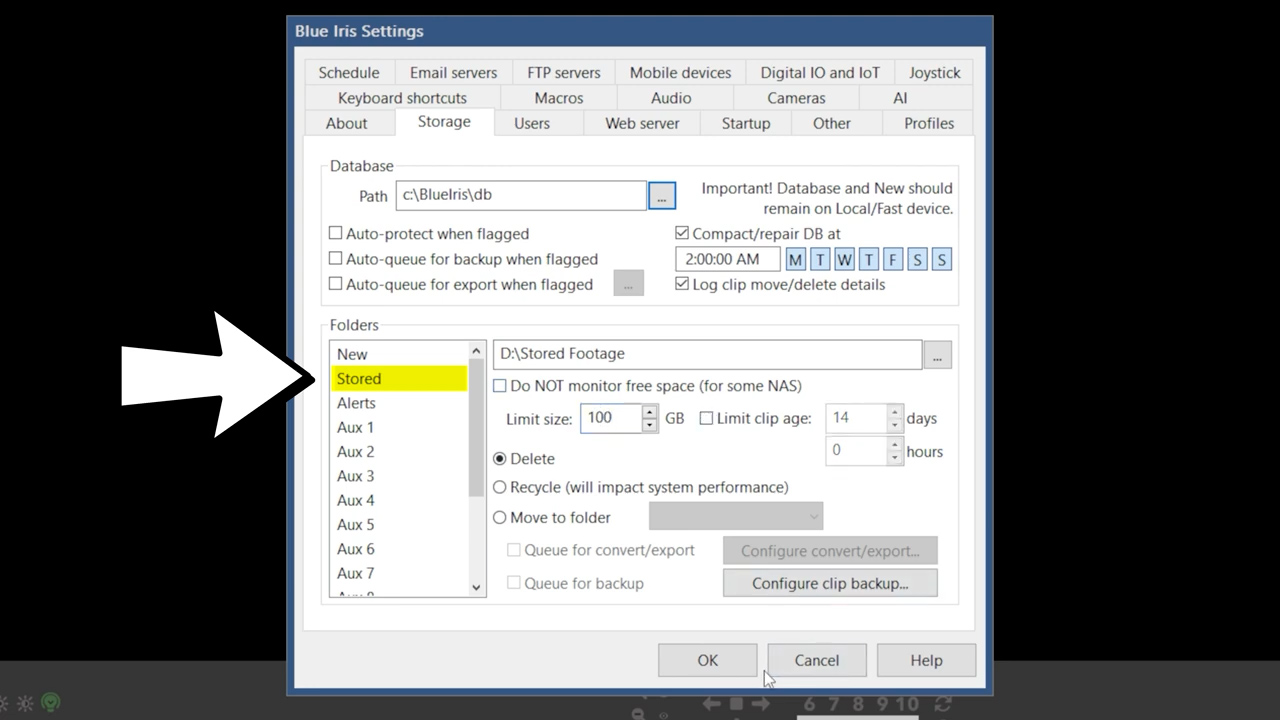Open the FTP servers tab
This screenshot has height=720, width=1280.
coord(564,72)
